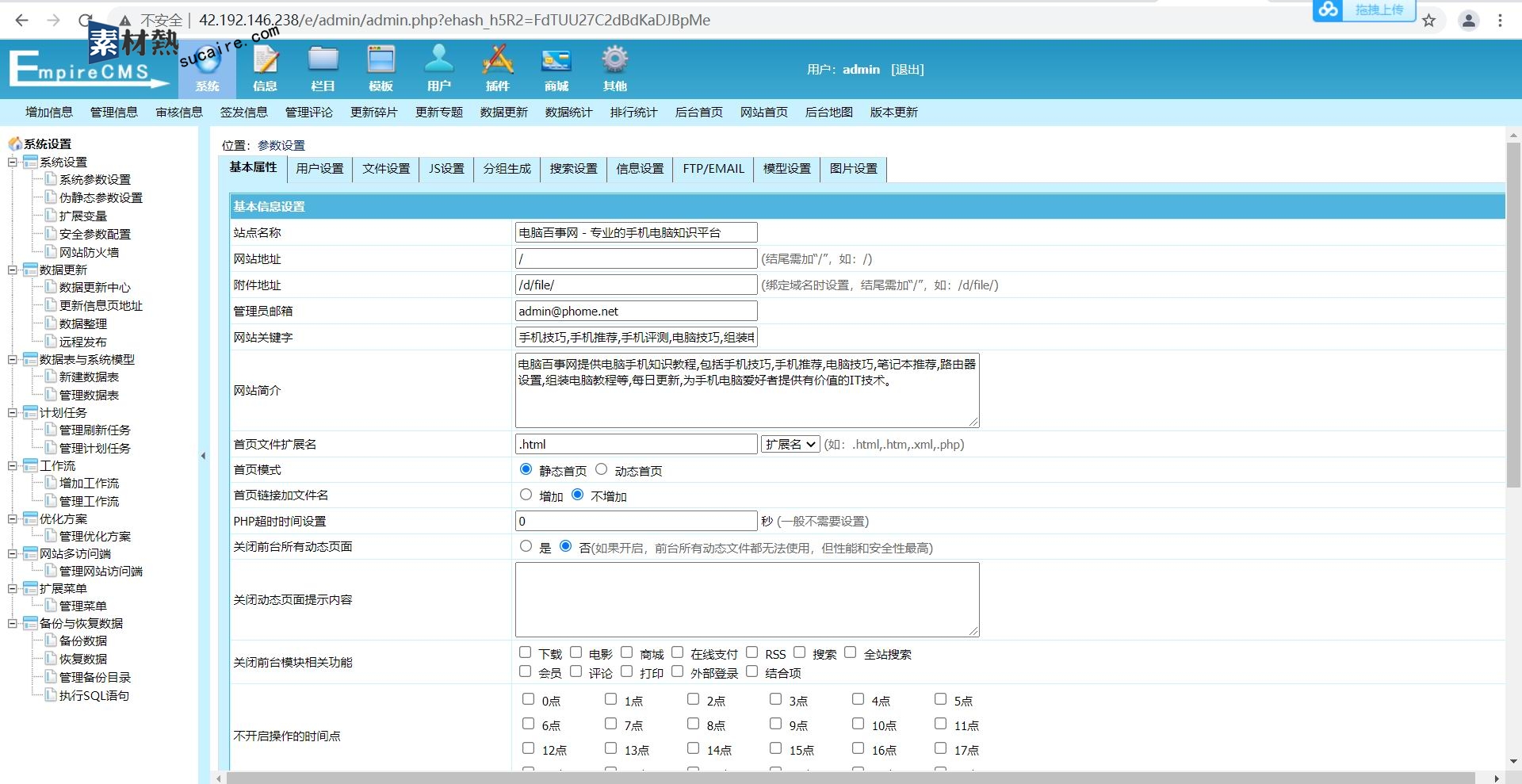Click the 数据统计 link
The image size is (1522, 784).
(569, 112)
